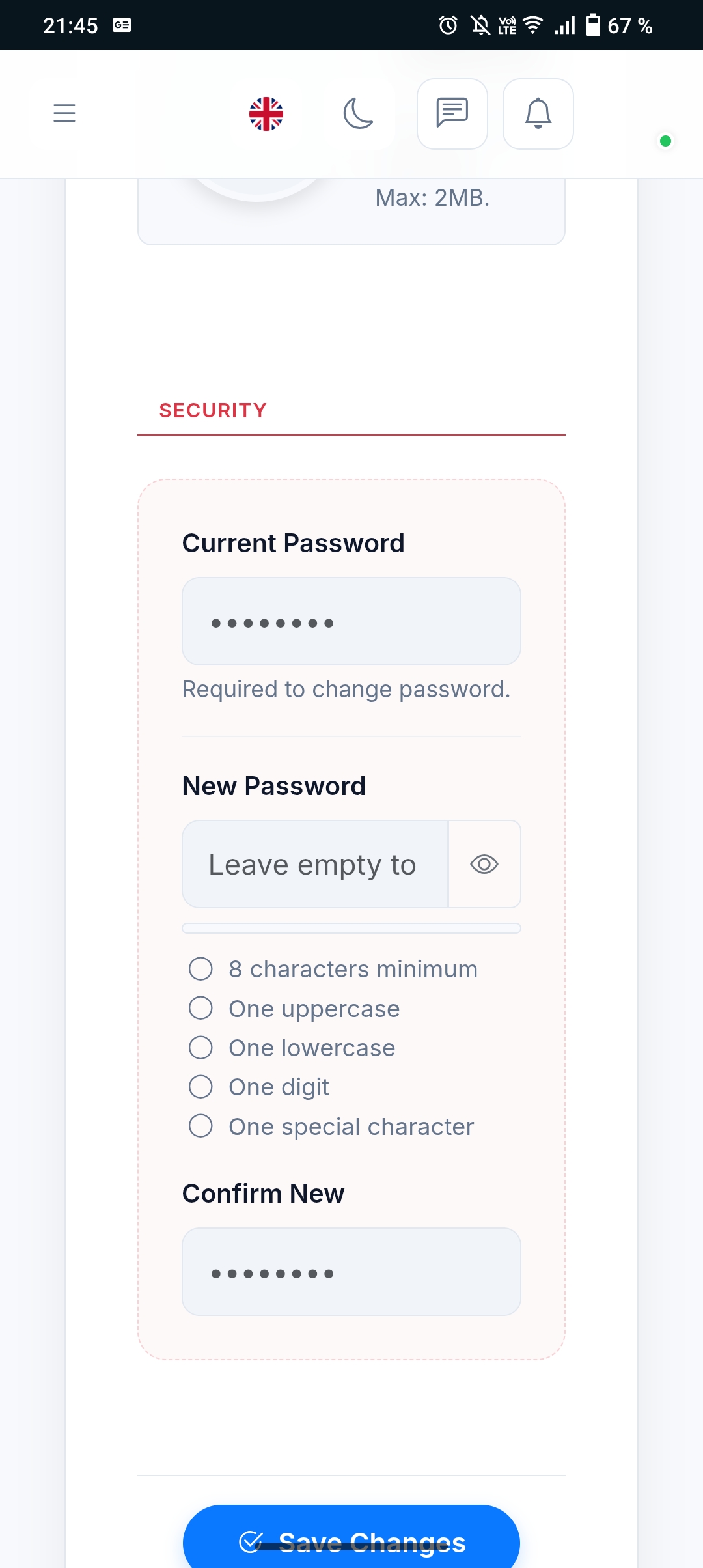Show new password with eye icon
Viewport: 703px width, 1568px height.
[x=484, y=864]
